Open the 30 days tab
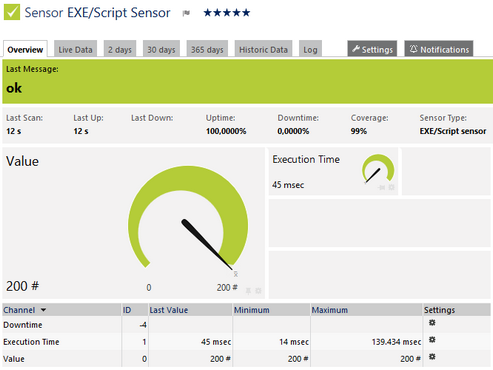 tap(161, 49)
